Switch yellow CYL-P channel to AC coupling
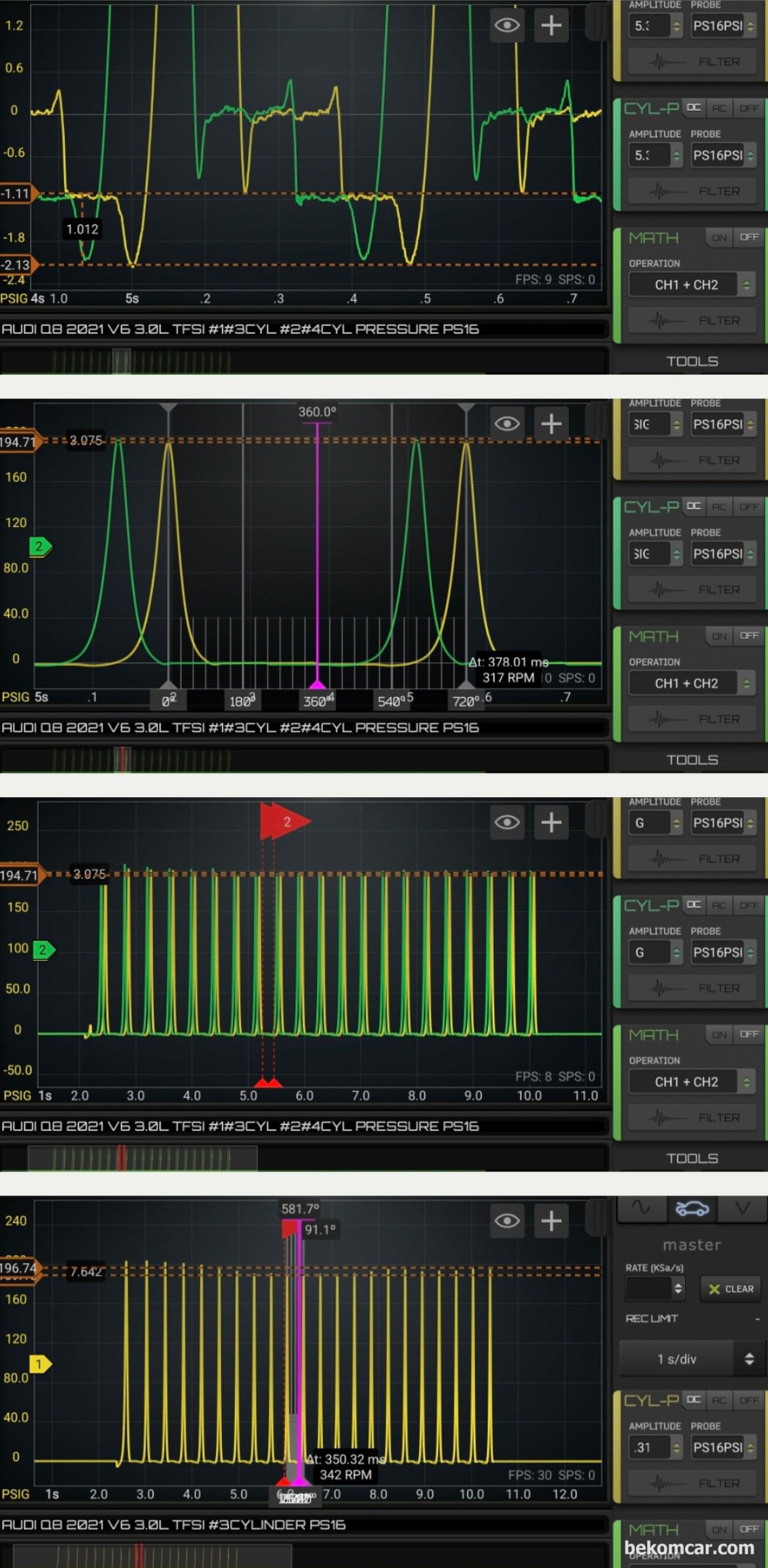 tap(719, 1400)
